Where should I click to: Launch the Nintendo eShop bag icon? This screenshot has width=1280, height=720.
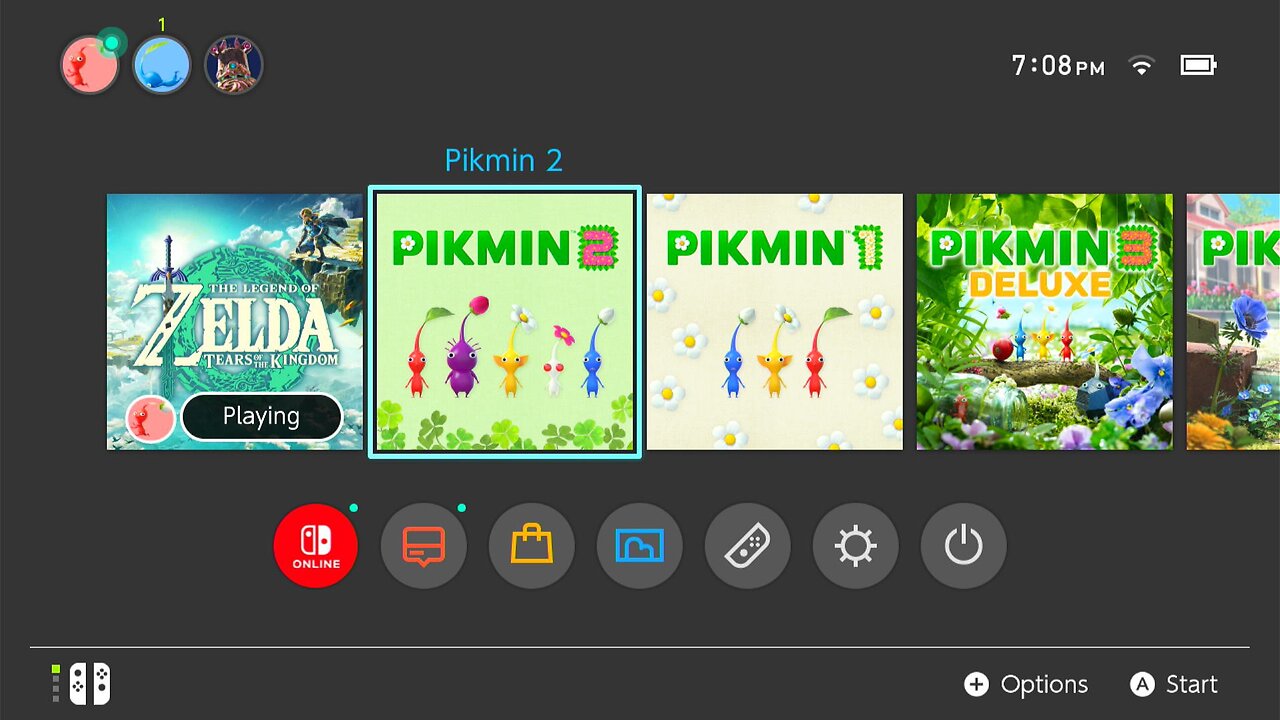tap(531, 546)
